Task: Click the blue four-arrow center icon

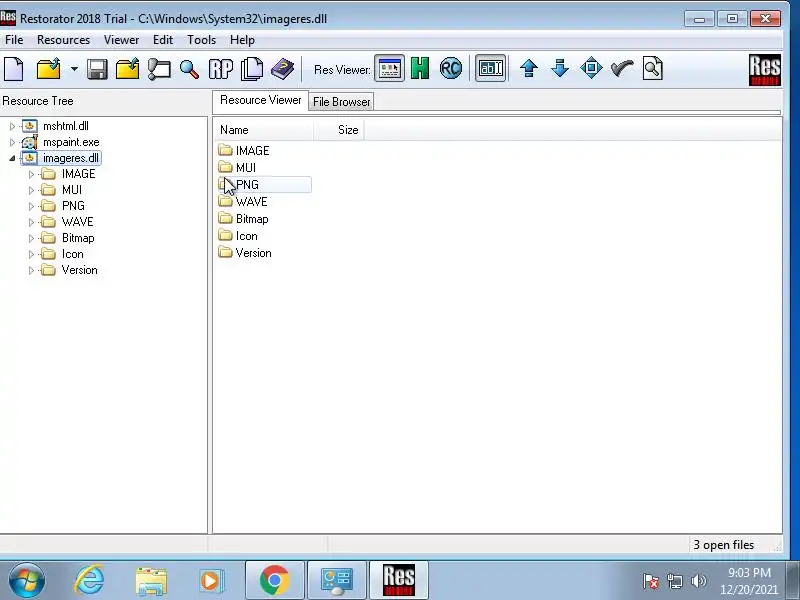Action: click(x=591, y=68)
